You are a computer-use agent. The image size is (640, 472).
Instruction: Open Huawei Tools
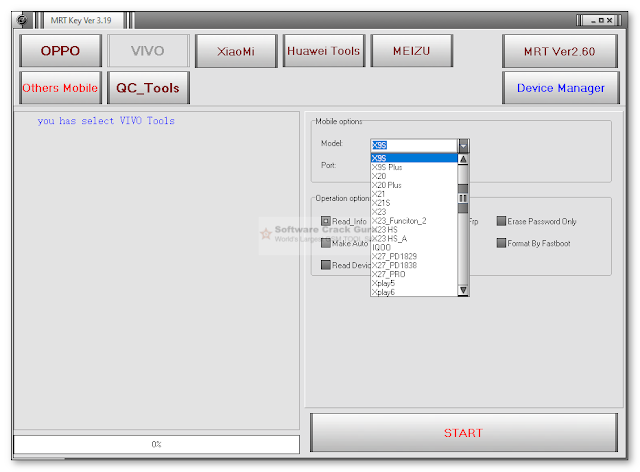click(324, 51)
